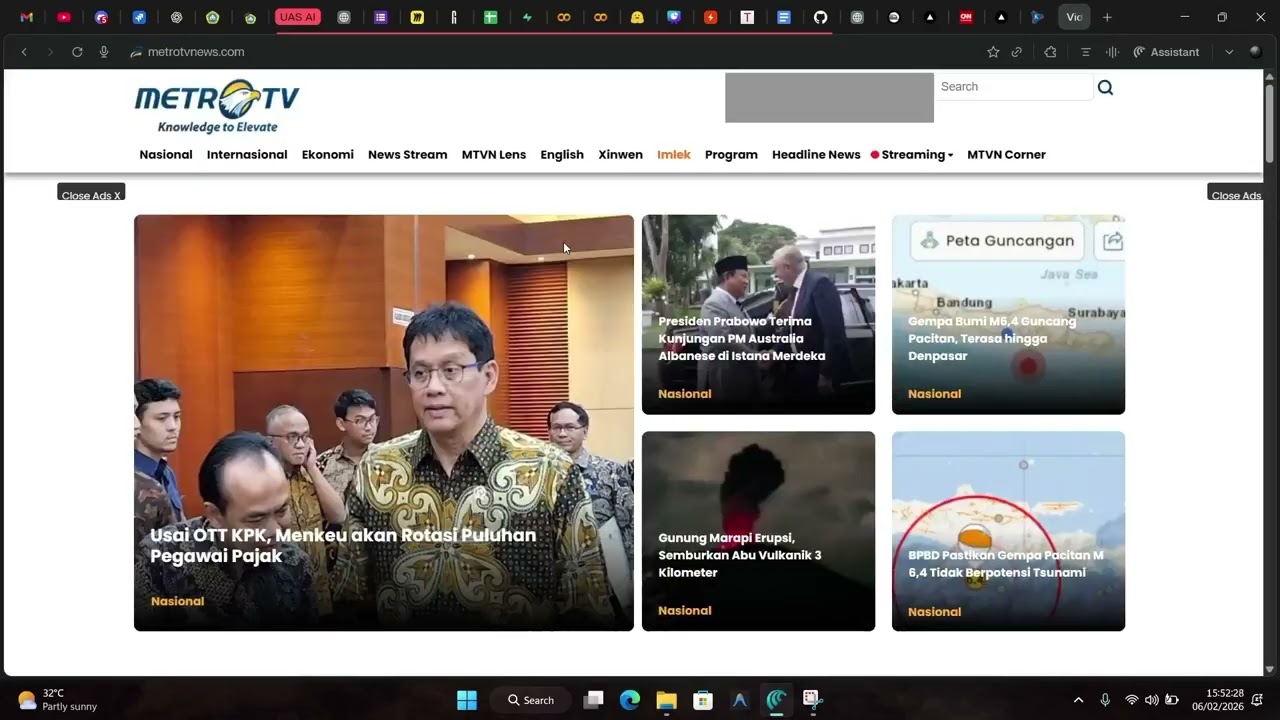The width and height of the screenshot is (1280, 720).
Task: Click Nasional tag on Gunung Marapi card
Action: [x=685, y=611]
